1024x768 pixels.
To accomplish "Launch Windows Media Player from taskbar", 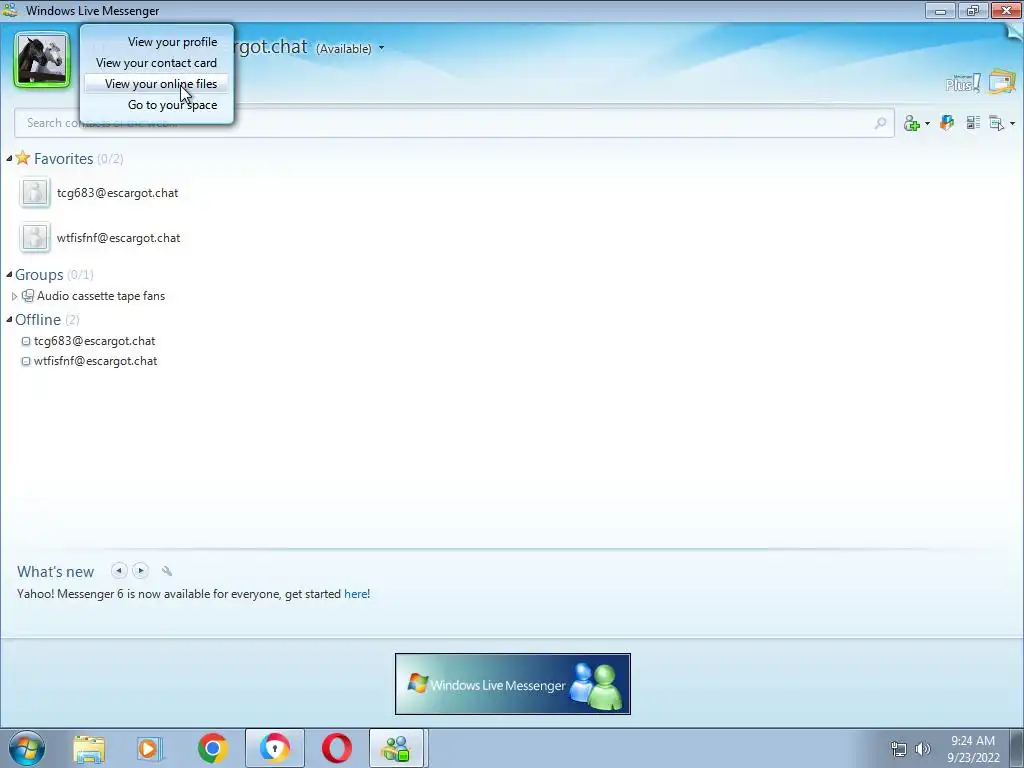I will click(149, 748).
